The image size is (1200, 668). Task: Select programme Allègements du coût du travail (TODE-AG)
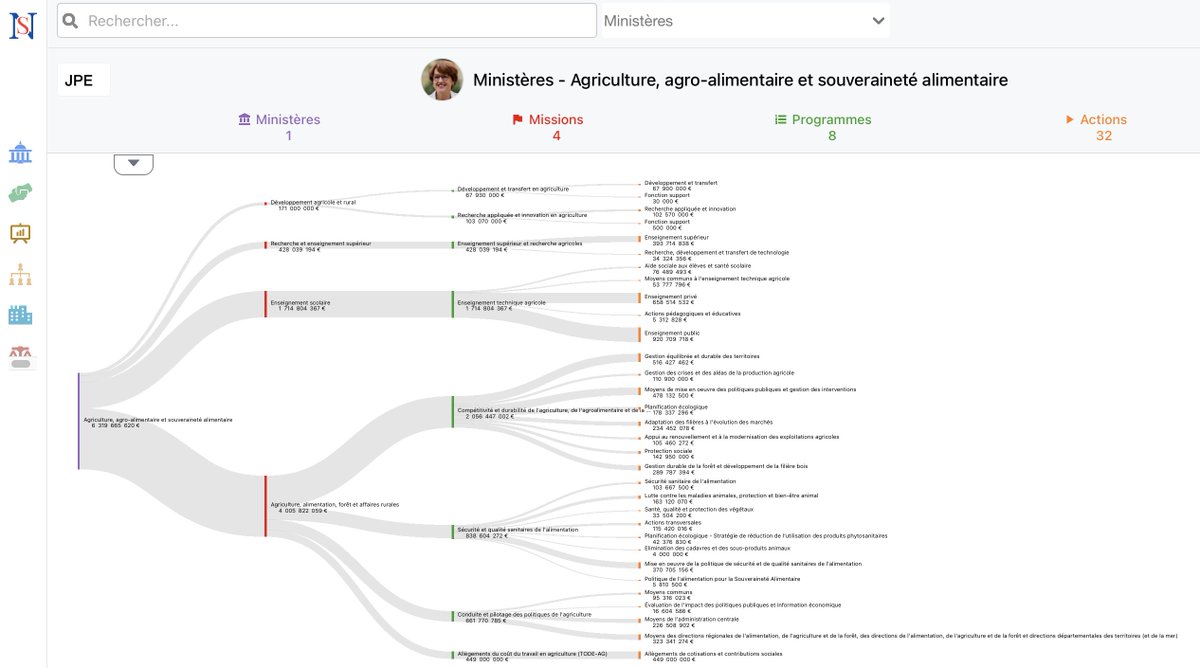coord(531,656)
